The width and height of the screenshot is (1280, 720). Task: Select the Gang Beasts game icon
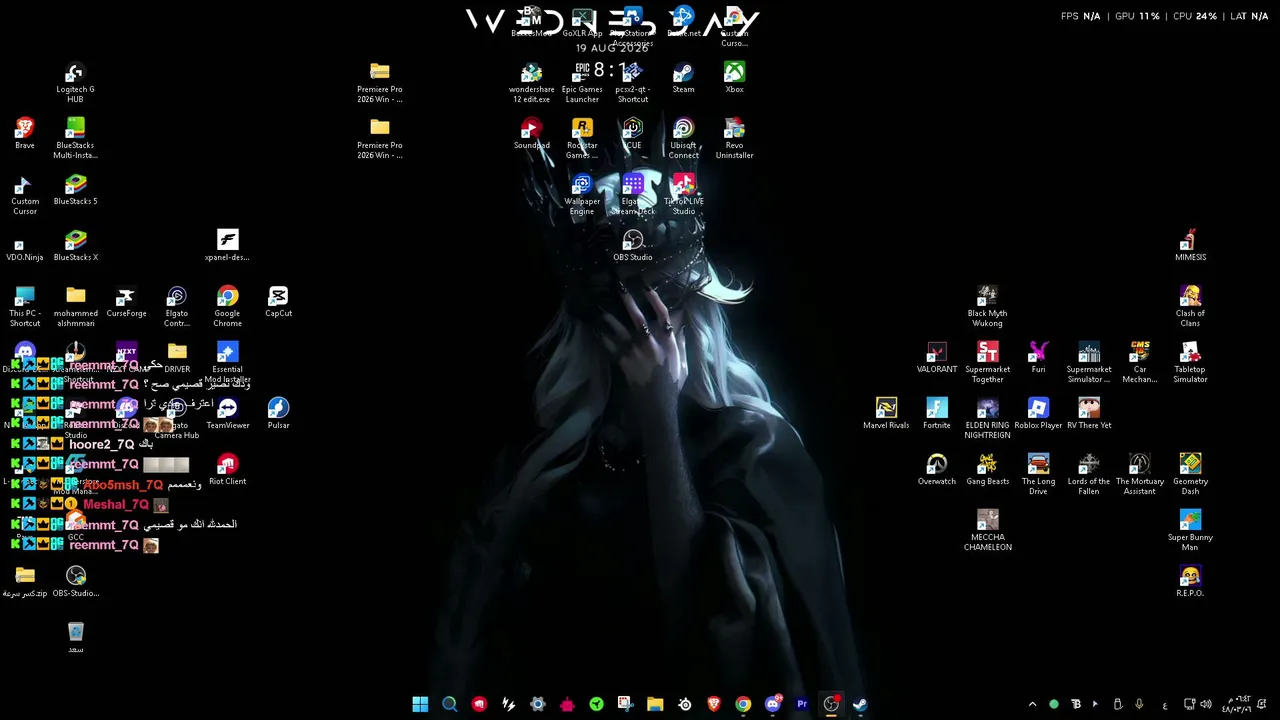(x=987, y=470)
